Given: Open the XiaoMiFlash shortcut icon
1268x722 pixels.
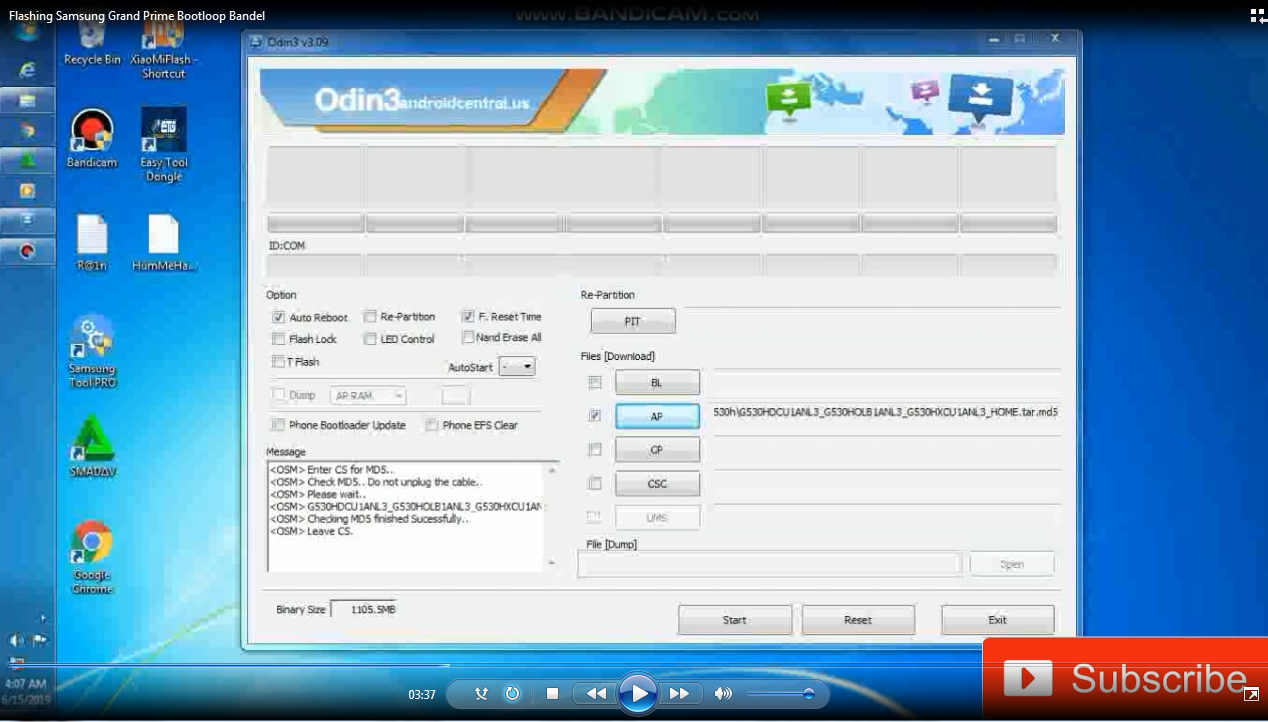Looking at the screenshot, I should pyautogui.click(x=163, y=50).
